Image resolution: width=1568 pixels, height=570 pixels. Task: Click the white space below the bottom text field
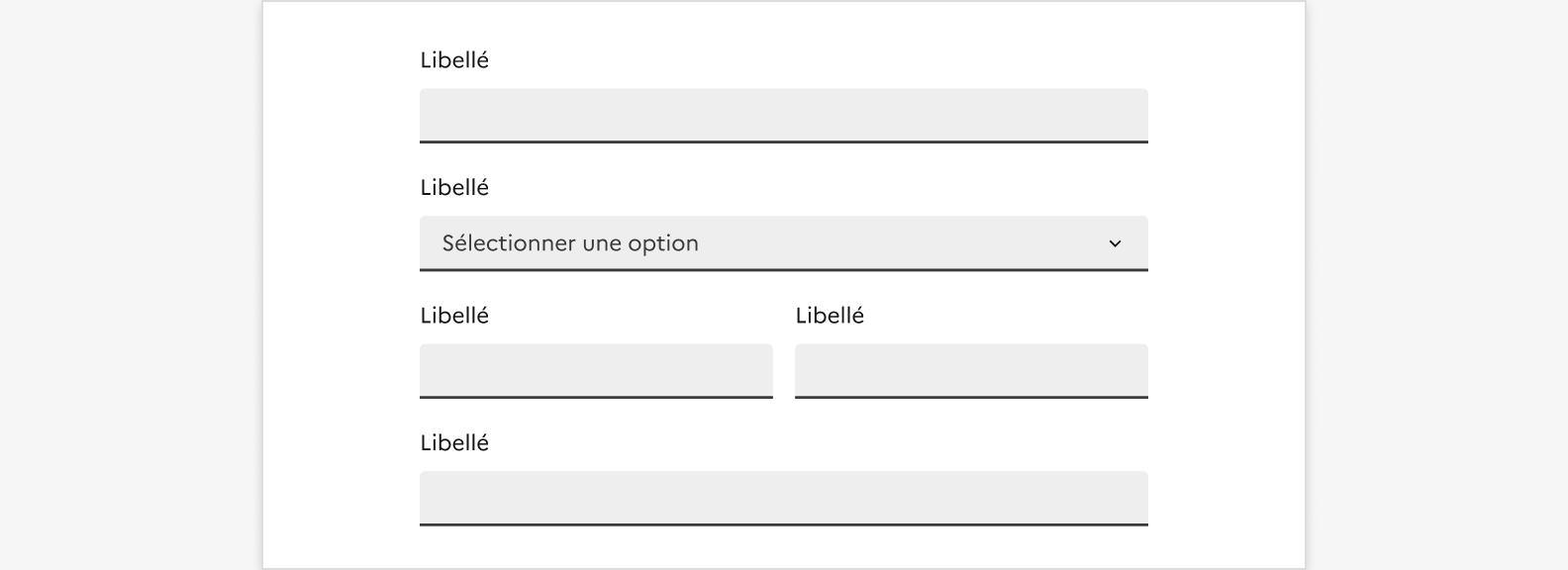pyautogui.click(x=783, y=547)
